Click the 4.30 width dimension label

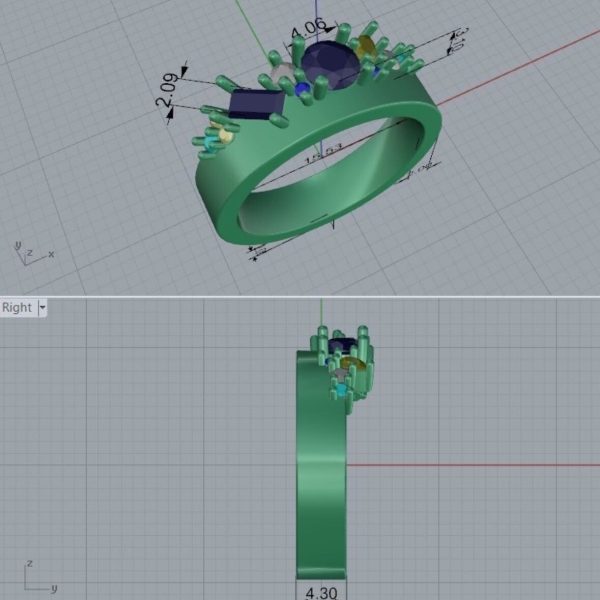pyautogui.click(x=321, y=592)
